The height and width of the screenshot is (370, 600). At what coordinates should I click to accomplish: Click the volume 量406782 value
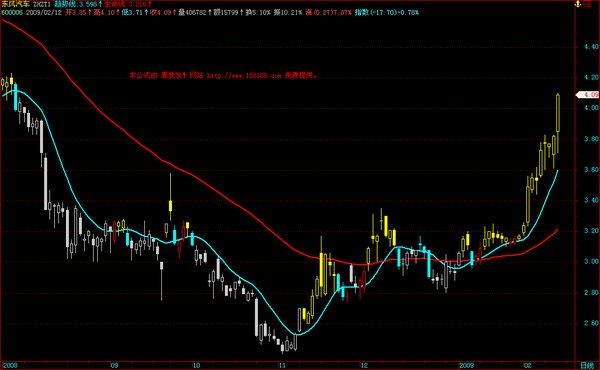(x=195, y=13)
